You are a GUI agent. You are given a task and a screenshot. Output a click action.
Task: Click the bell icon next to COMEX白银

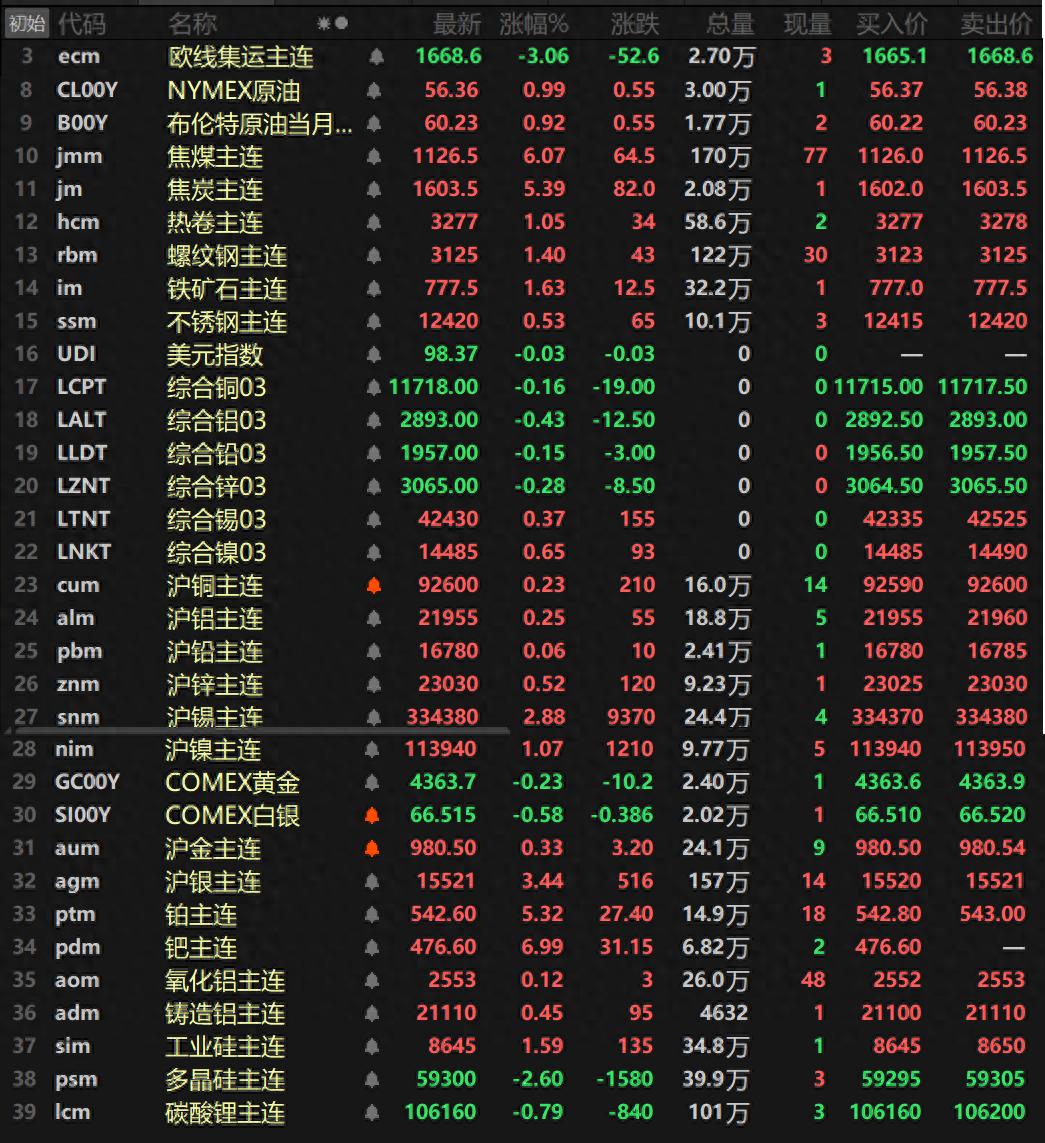(373, 815)
